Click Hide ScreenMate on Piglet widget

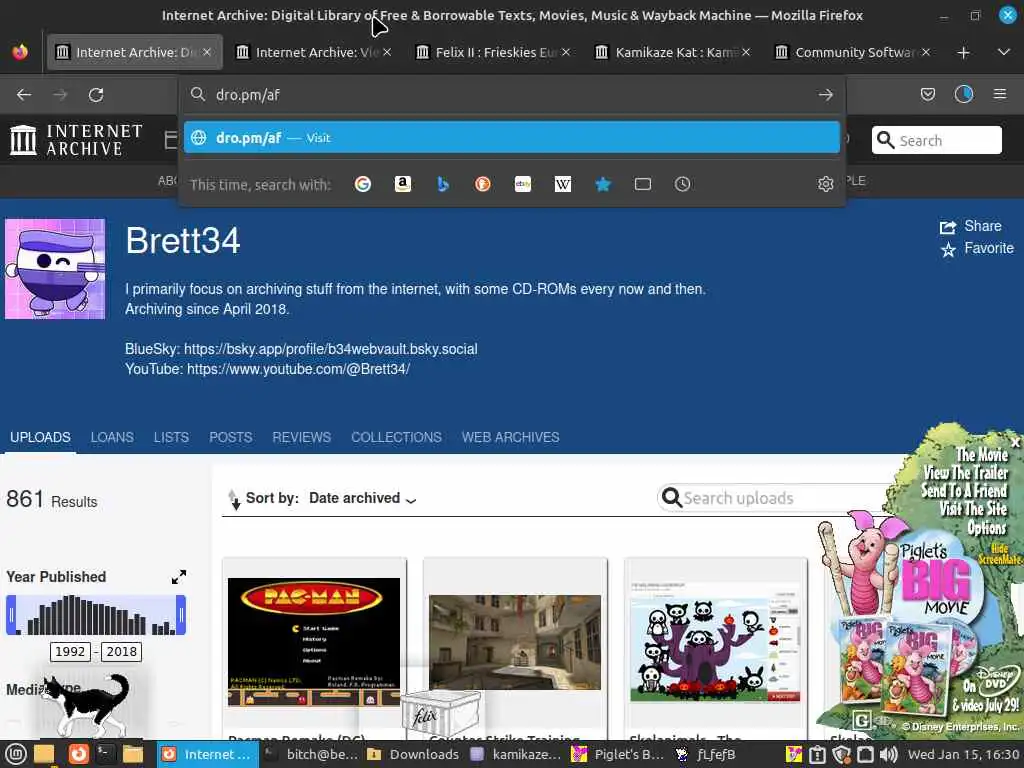(1000, 554)
